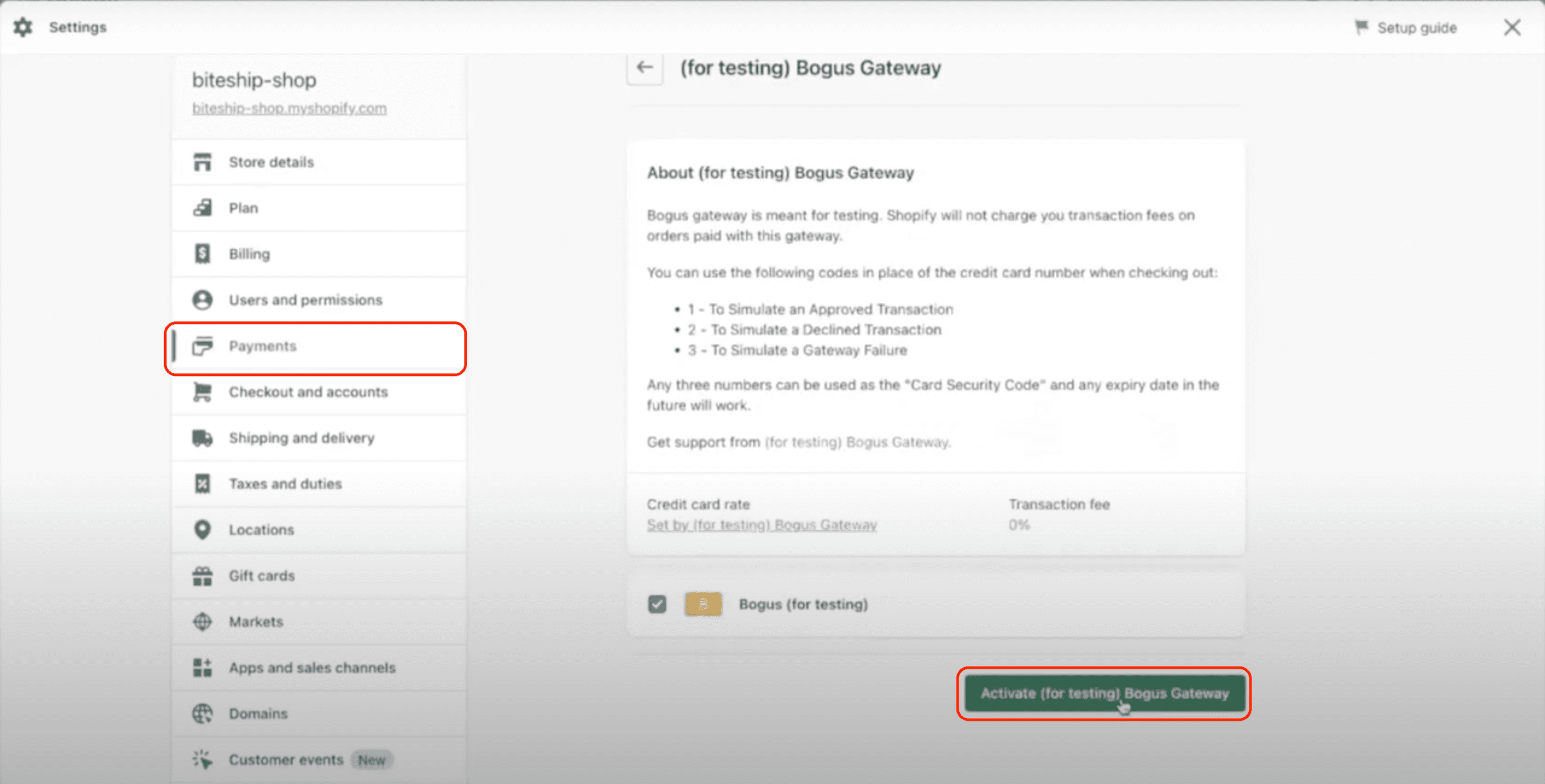Image resolution: width=1545 pixels, height=784 pixels.
Task: Click '3 - To Simulate a Gateway Failure'
Action: point(797,350)
